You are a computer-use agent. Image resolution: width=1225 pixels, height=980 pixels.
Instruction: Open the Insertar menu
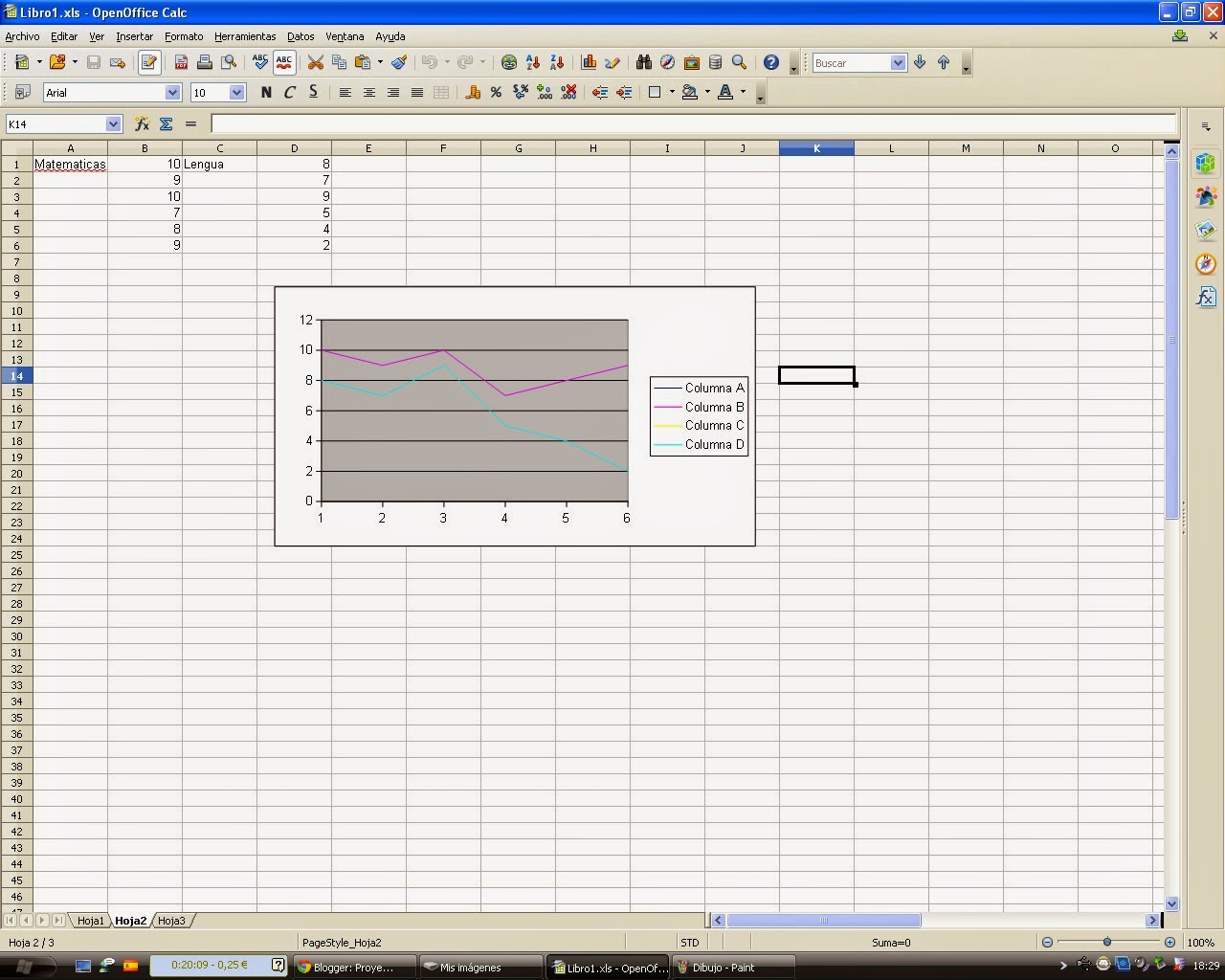point(134,36)
